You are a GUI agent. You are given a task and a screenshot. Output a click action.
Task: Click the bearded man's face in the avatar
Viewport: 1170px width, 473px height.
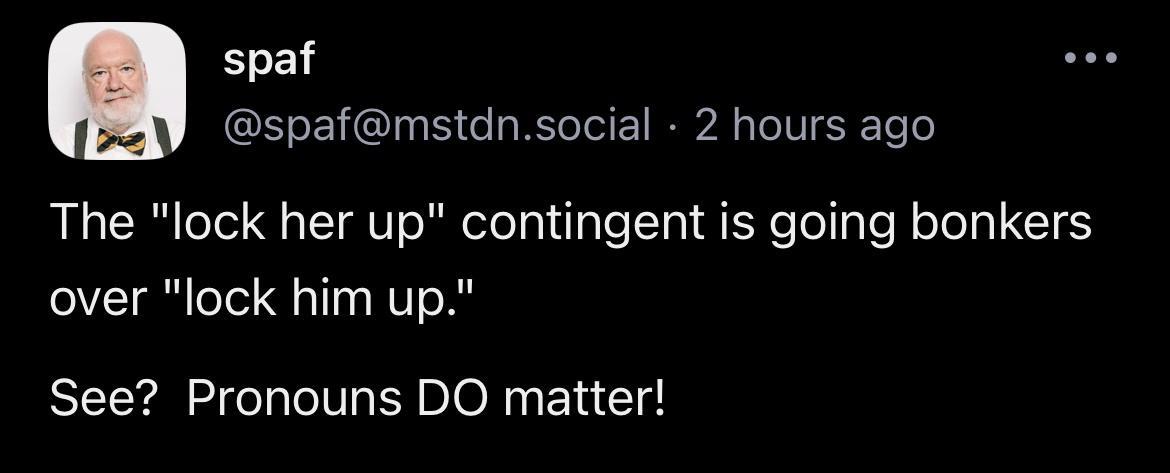[x=117, y=83]
